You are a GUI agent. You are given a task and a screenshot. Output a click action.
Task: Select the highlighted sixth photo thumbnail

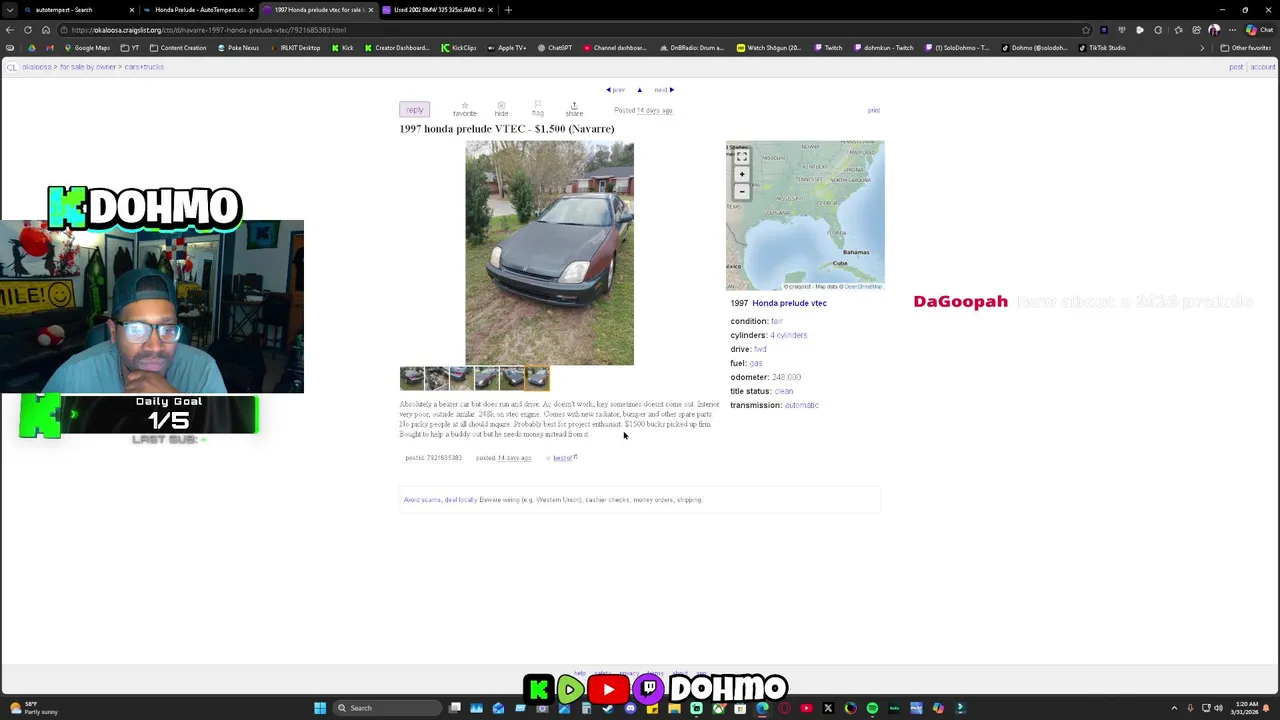pos(537,378)
